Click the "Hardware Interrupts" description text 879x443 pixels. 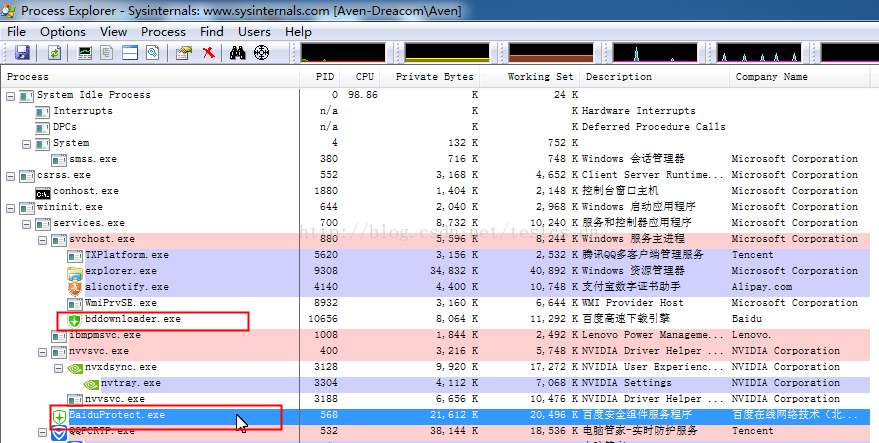tap(639, 112)
